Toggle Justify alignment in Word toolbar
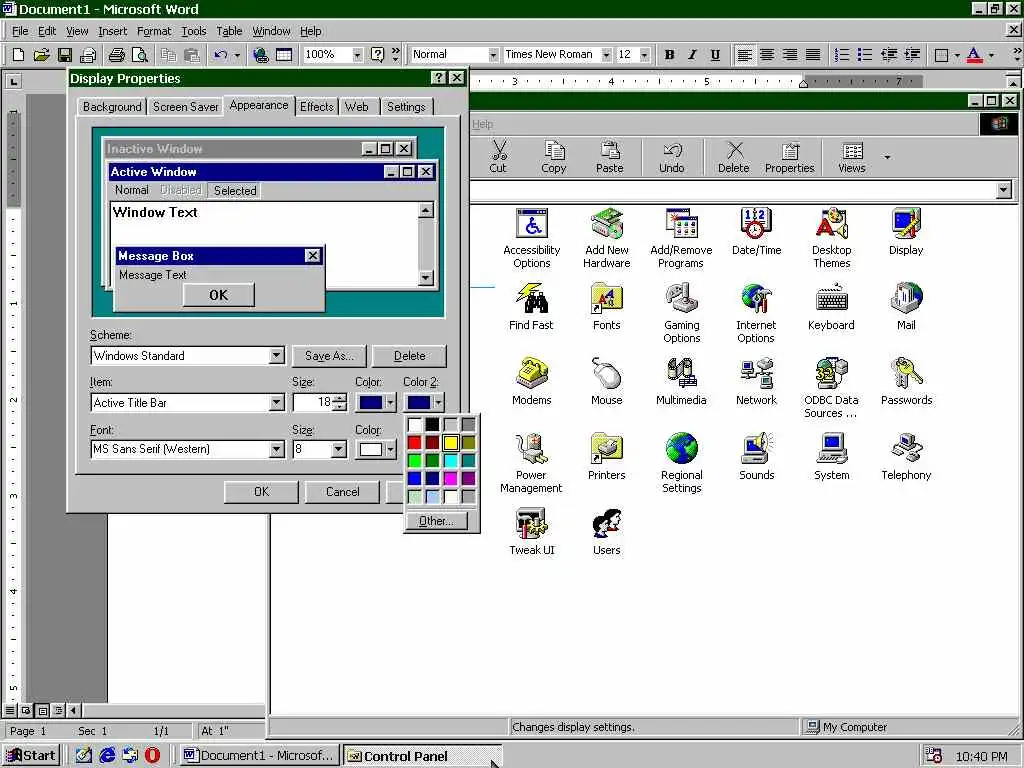The height and width of the screenshot is (768, 1024). coord(812,55)
